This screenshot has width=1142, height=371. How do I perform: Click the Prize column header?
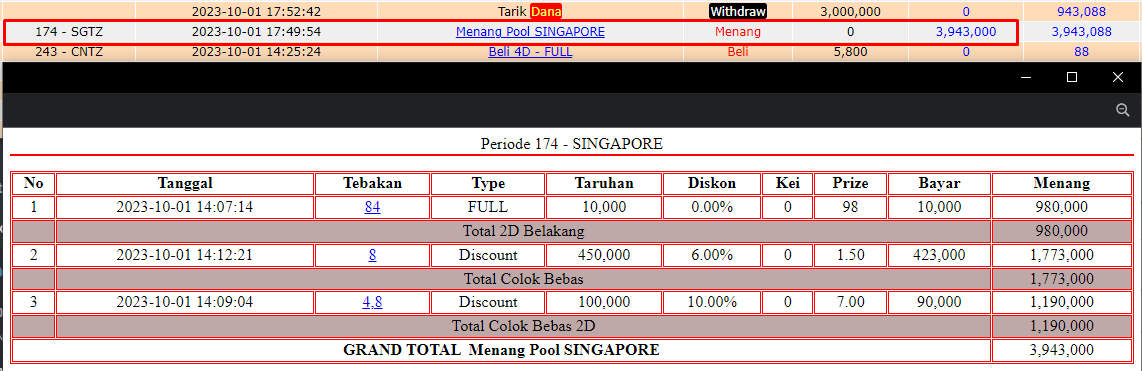click(851, 184)
